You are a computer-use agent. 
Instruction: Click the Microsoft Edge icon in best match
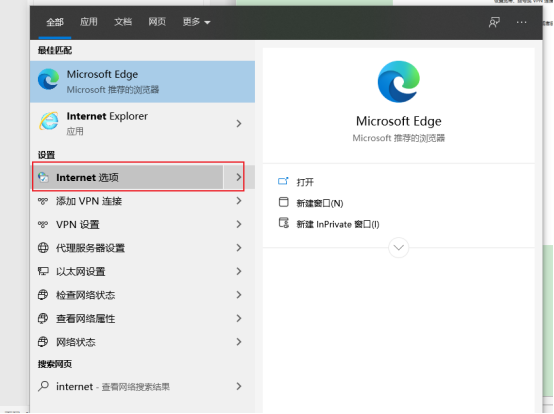tap(48, 79)
